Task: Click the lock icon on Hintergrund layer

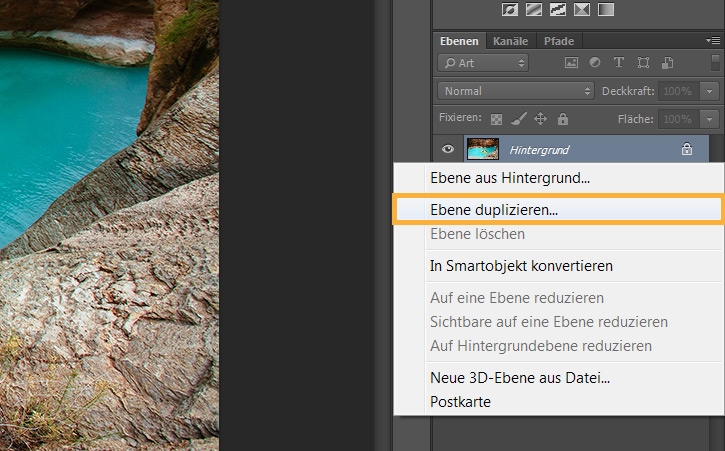Action: click(687, 149)
